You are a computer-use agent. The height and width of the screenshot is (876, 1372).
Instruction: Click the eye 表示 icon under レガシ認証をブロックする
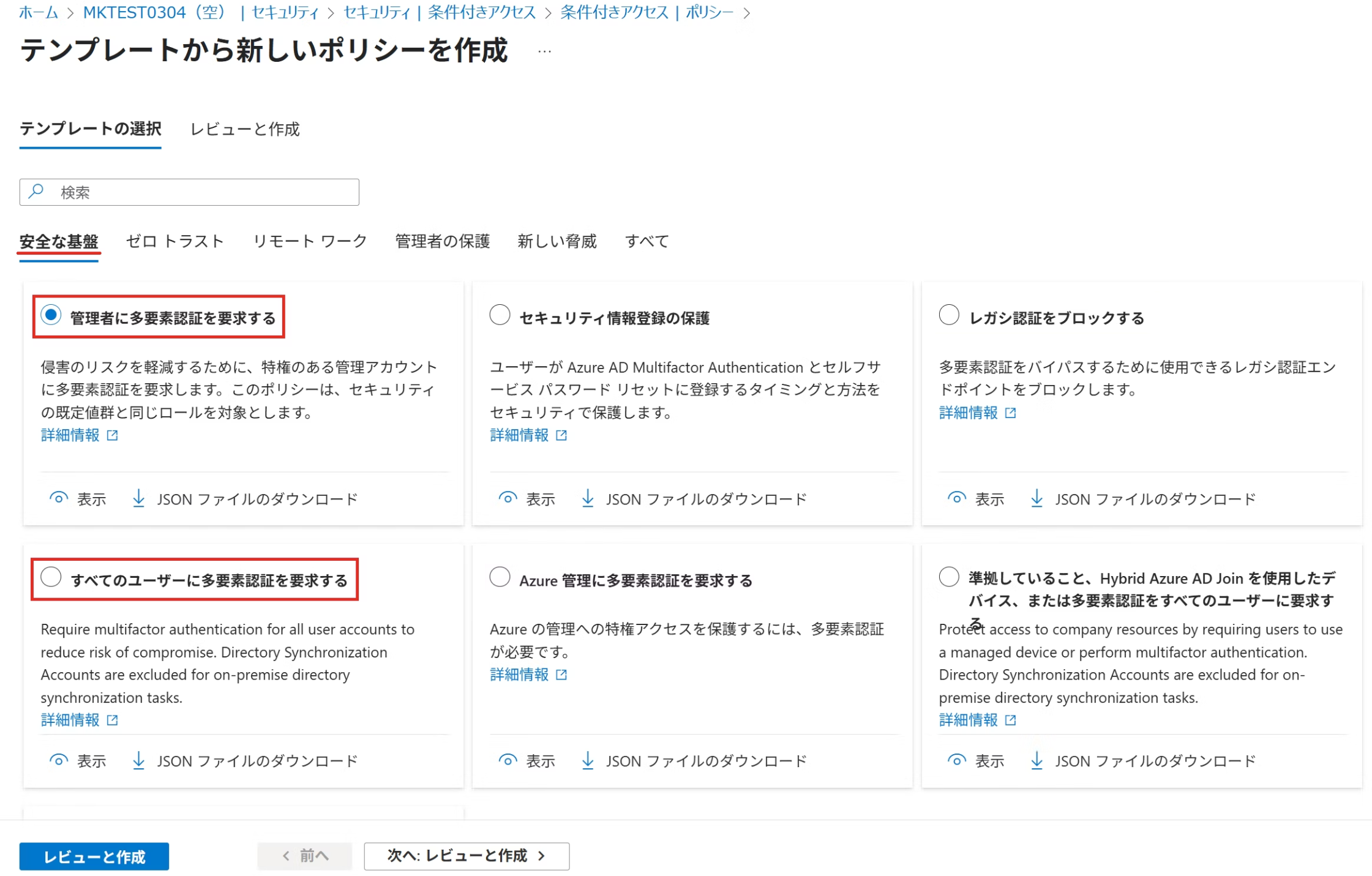(x=956, y=498)
